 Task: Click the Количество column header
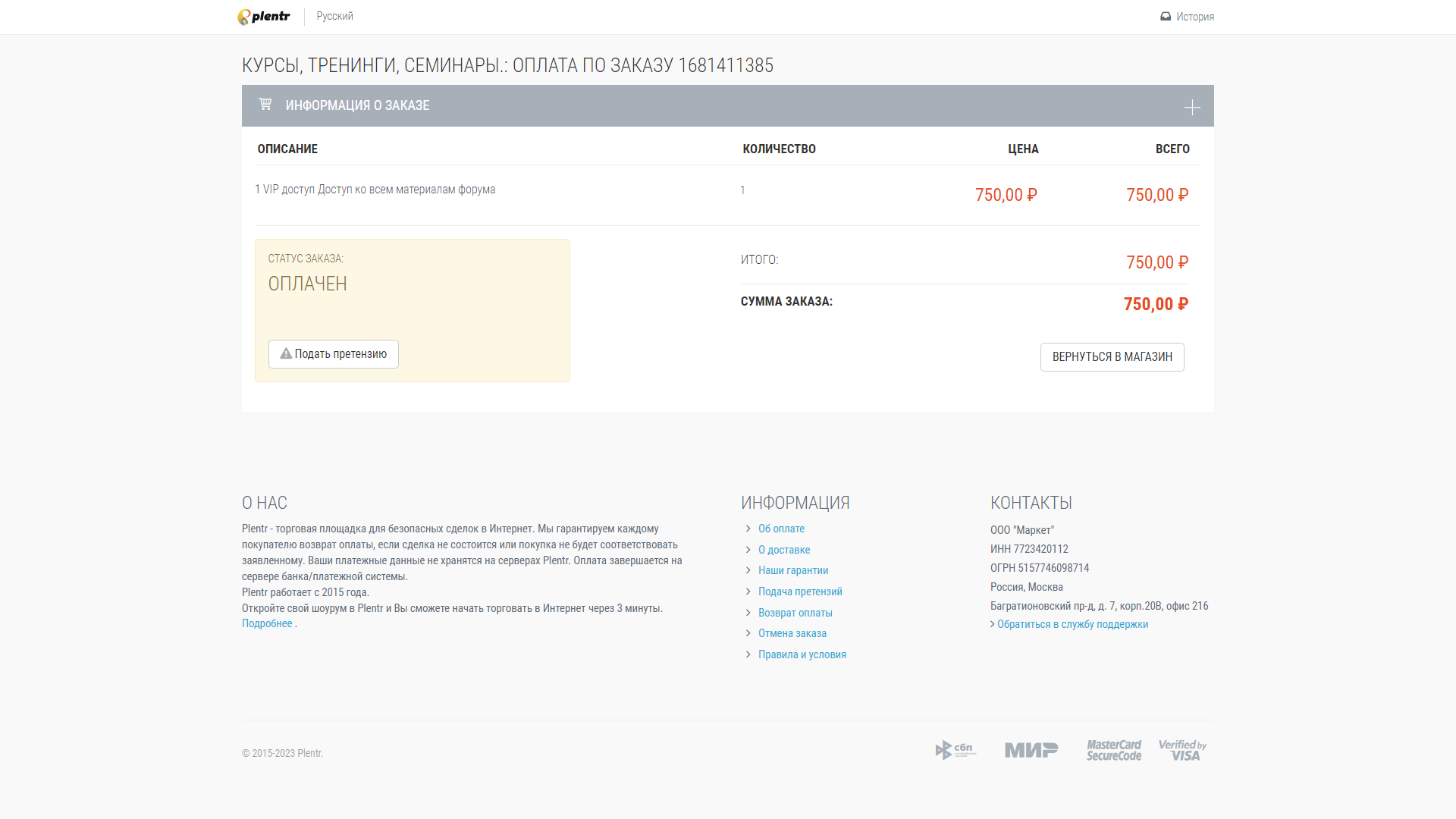click(x=779, y=149)
